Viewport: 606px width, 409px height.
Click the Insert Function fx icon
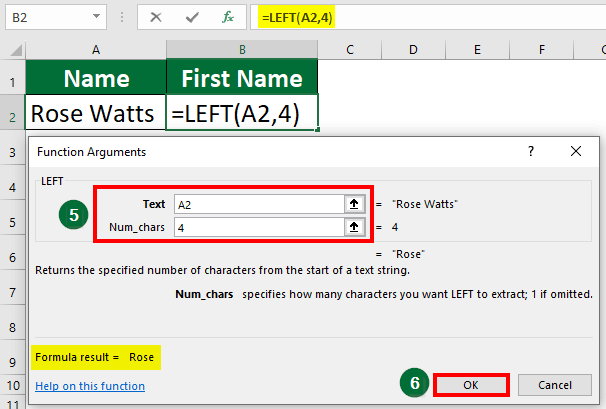pyautogui.click(x=228, y=17)
